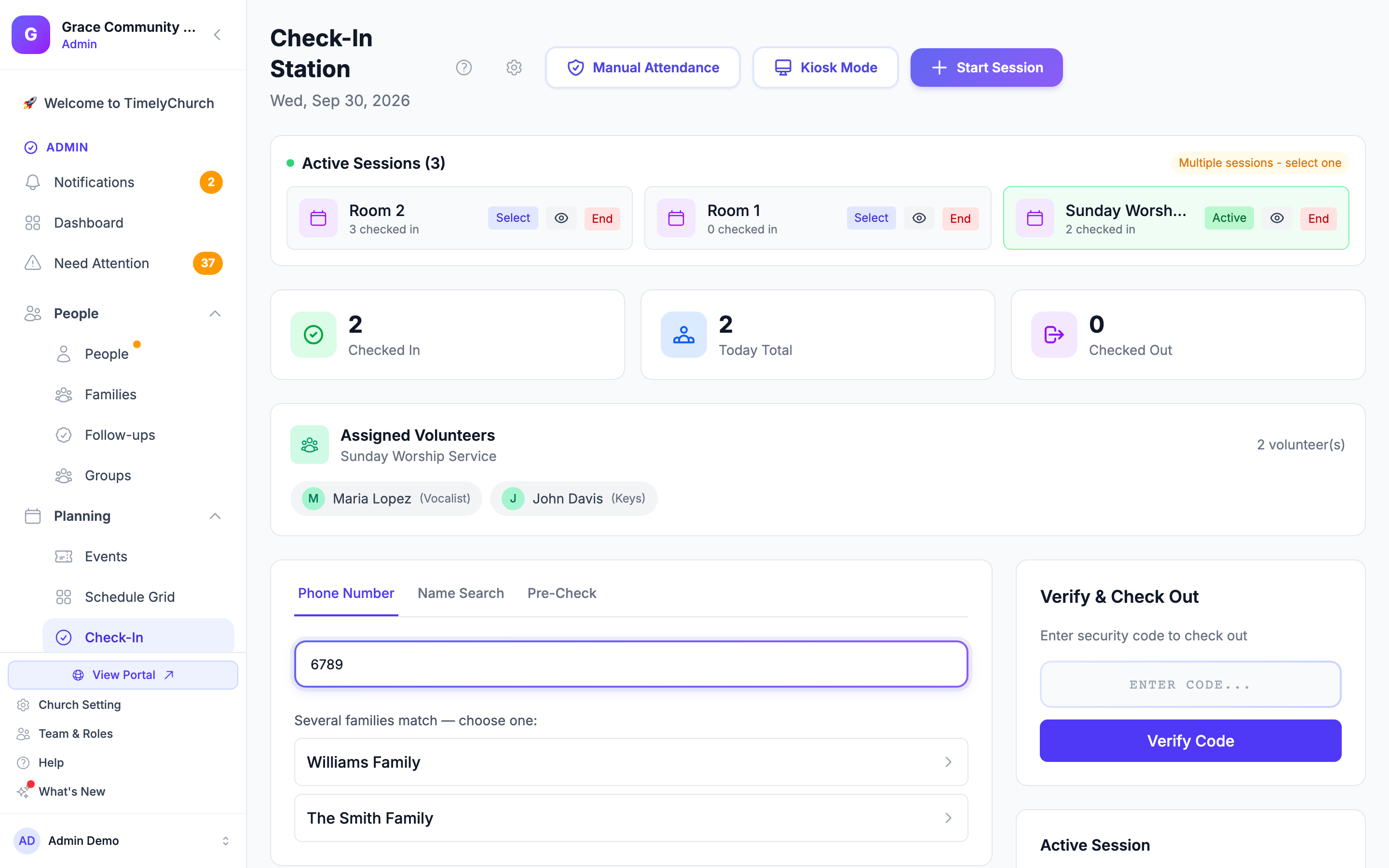Click Manual Attendance button
1389x868 pixels.
click(642, 68)
